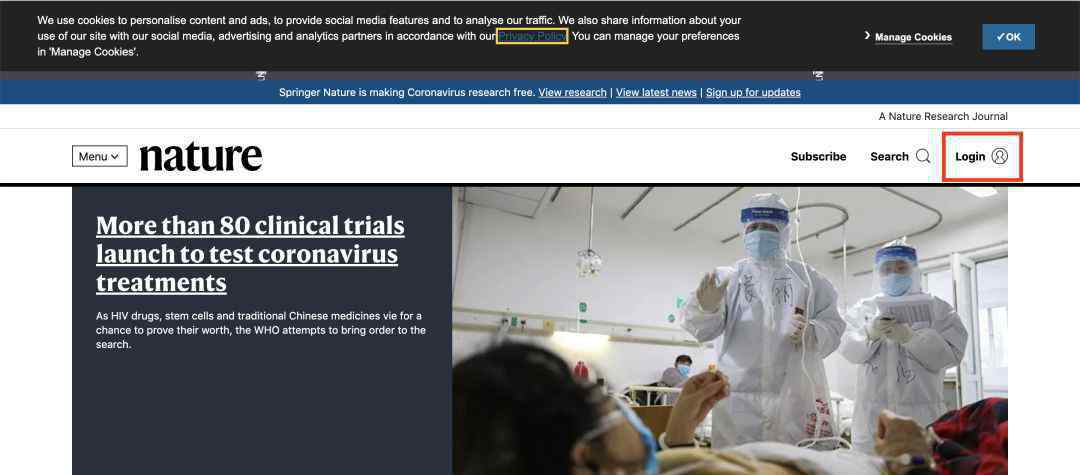
Task: Open Manage Cookies preferences
Action: click(913, 37)
